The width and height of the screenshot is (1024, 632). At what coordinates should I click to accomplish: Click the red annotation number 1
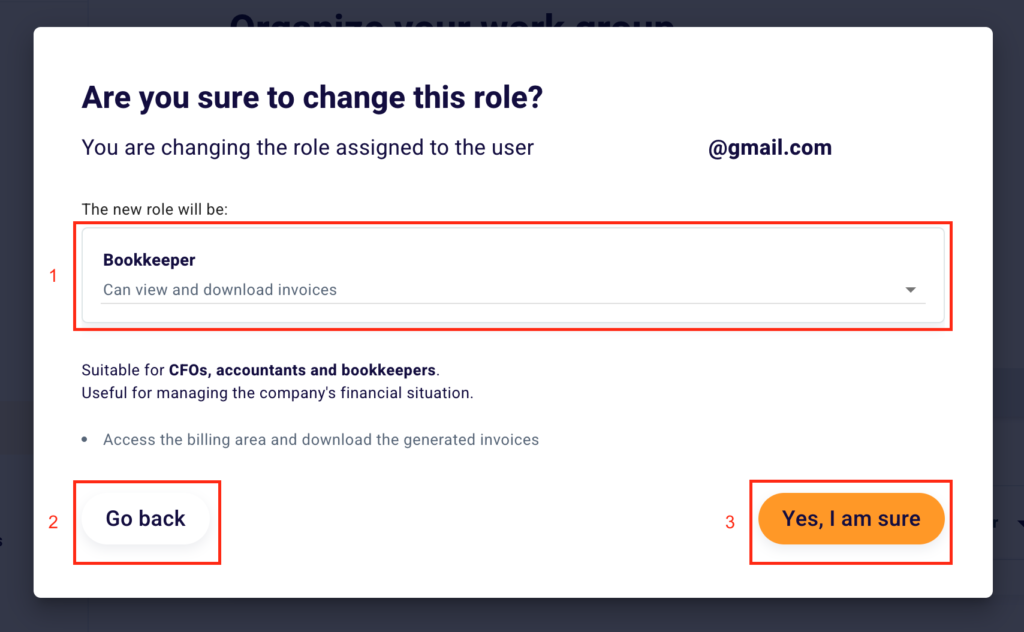click(54, 276)
